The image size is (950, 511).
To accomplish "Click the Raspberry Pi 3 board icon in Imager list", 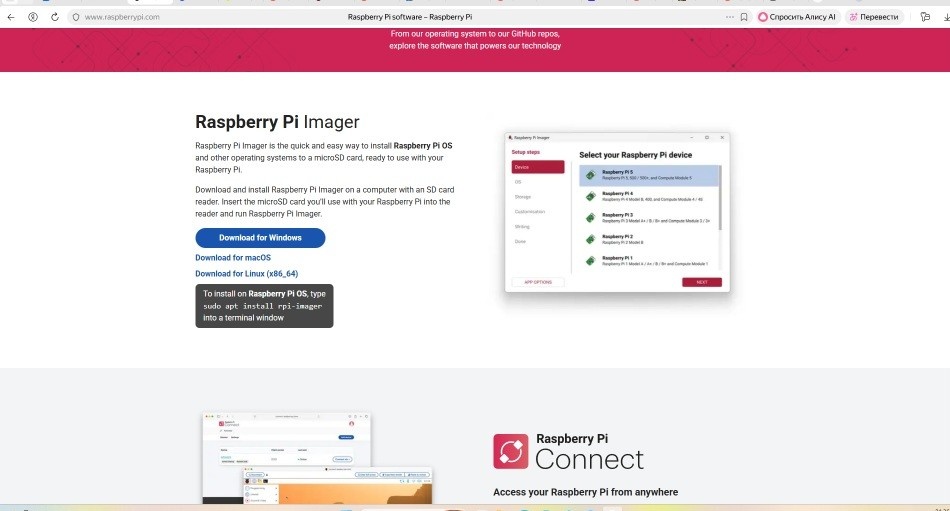I will pyautogui.click(x=591, y=218).
